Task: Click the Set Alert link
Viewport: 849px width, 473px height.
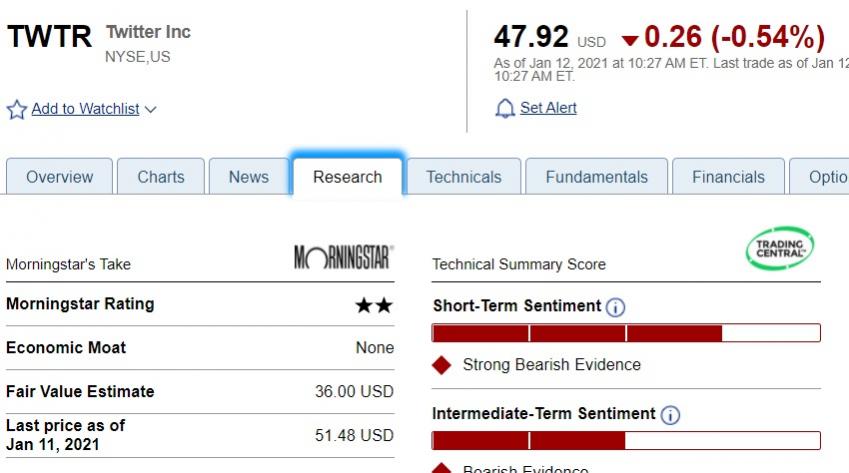Action: 548,108
